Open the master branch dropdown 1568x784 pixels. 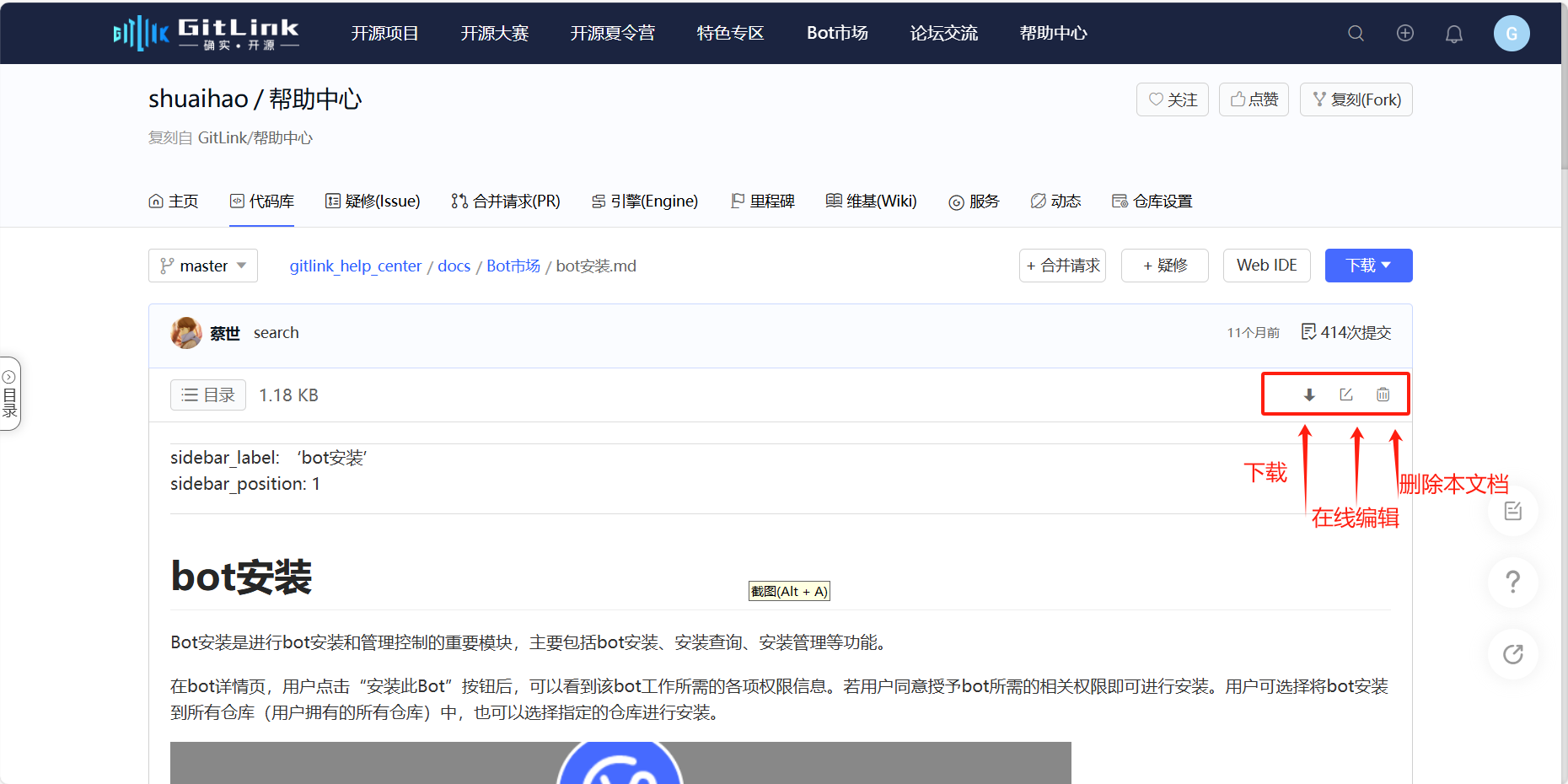(x=203, y=266)
